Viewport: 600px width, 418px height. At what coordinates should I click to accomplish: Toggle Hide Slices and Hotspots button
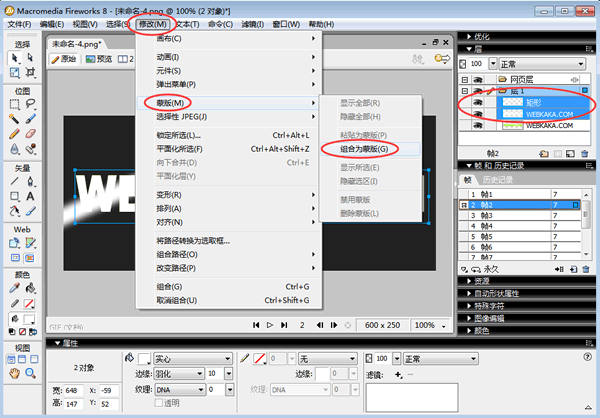tap(15, 258)
